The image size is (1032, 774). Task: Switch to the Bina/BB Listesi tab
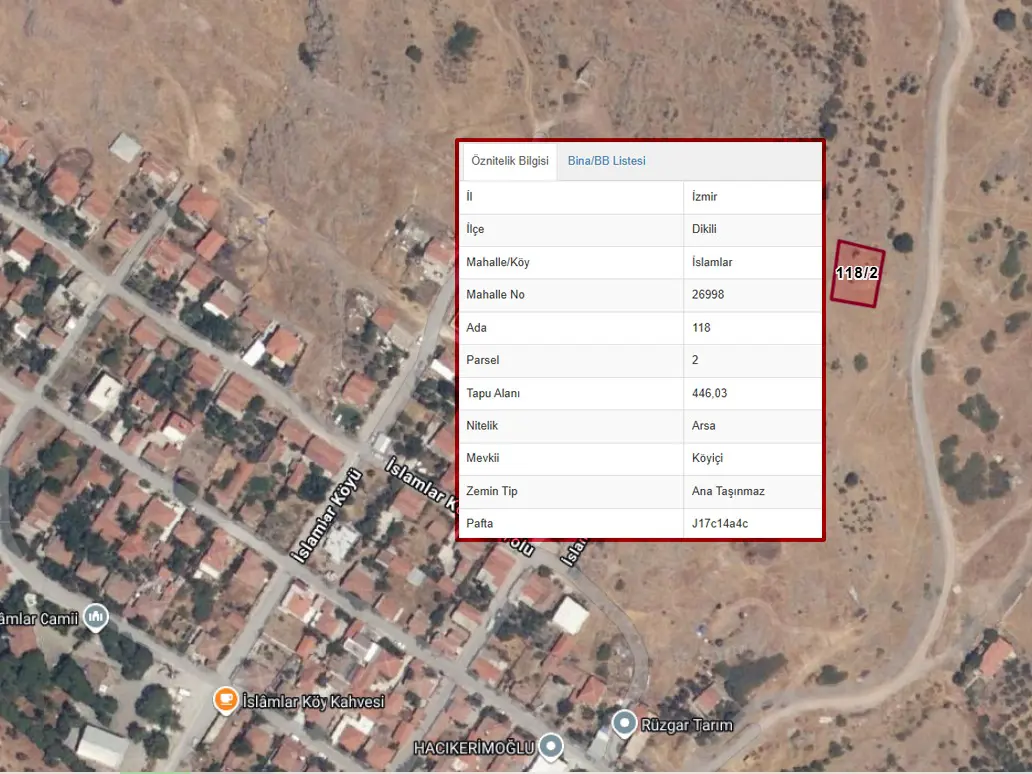606,161
